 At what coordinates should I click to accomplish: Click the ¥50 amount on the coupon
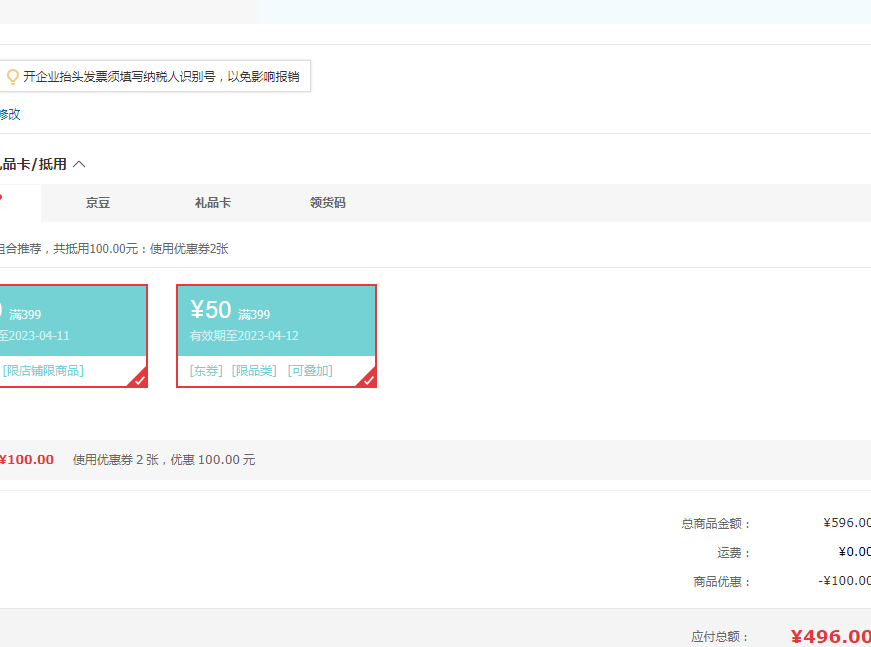pyautogui.click(x=211, y=310)
